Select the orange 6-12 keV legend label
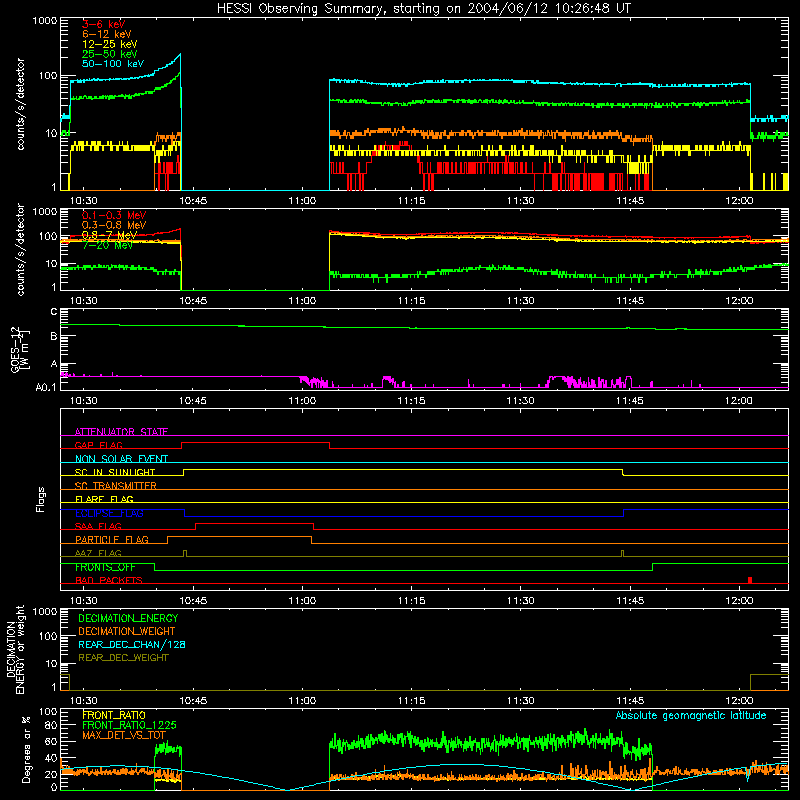Image resolution: width=800 pixels, height=800 pixels. click(x=107, y=34)
